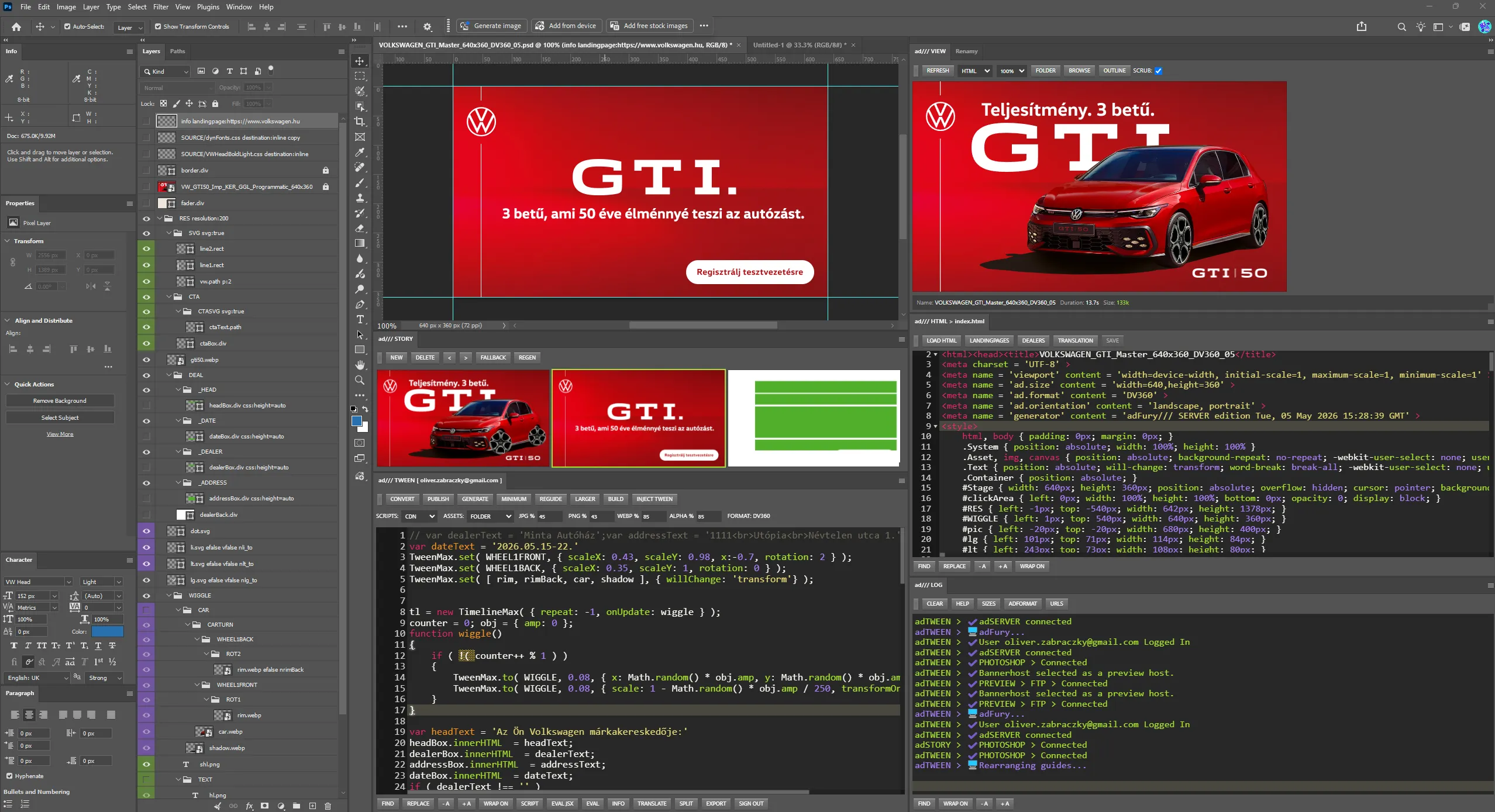The height and width of the screenshot is (812, 1495).
Task: Open the VW Head font family dropdown
Action: click(37, 582)
